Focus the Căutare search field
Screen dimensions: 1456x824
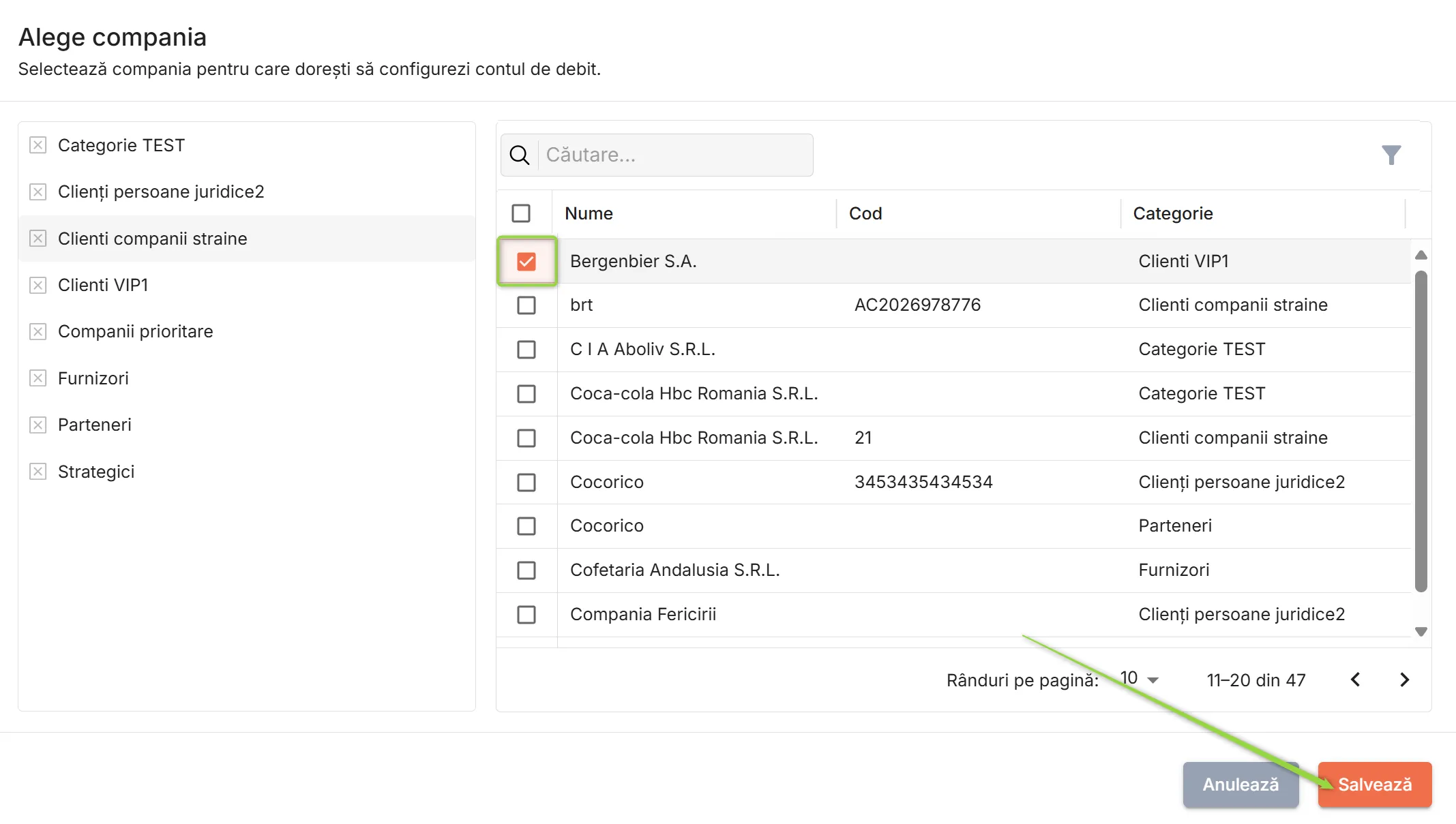point(675,155)
